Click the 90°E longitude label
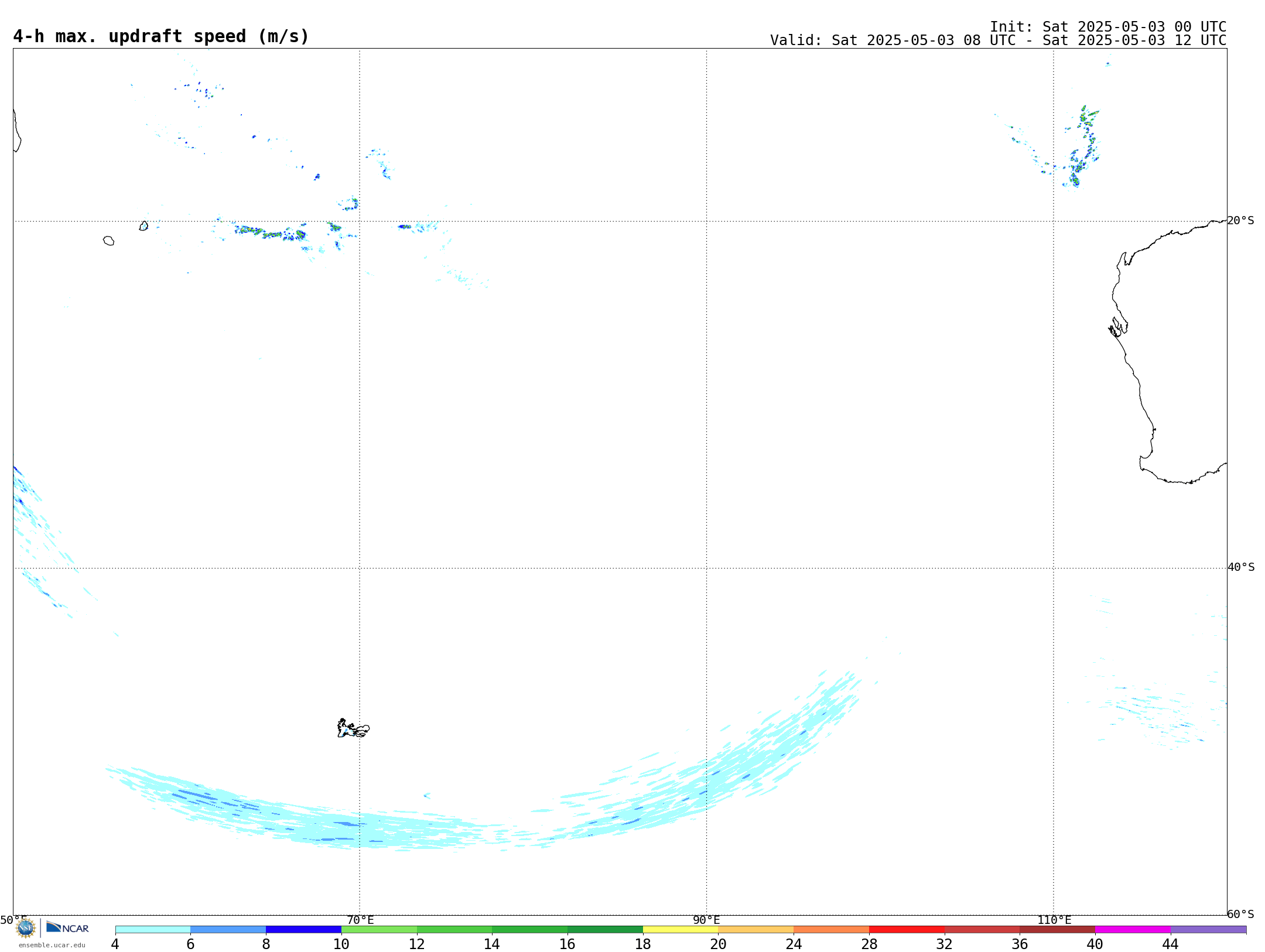This screenshot has width=1265, height=952. [x=706, y=920]
